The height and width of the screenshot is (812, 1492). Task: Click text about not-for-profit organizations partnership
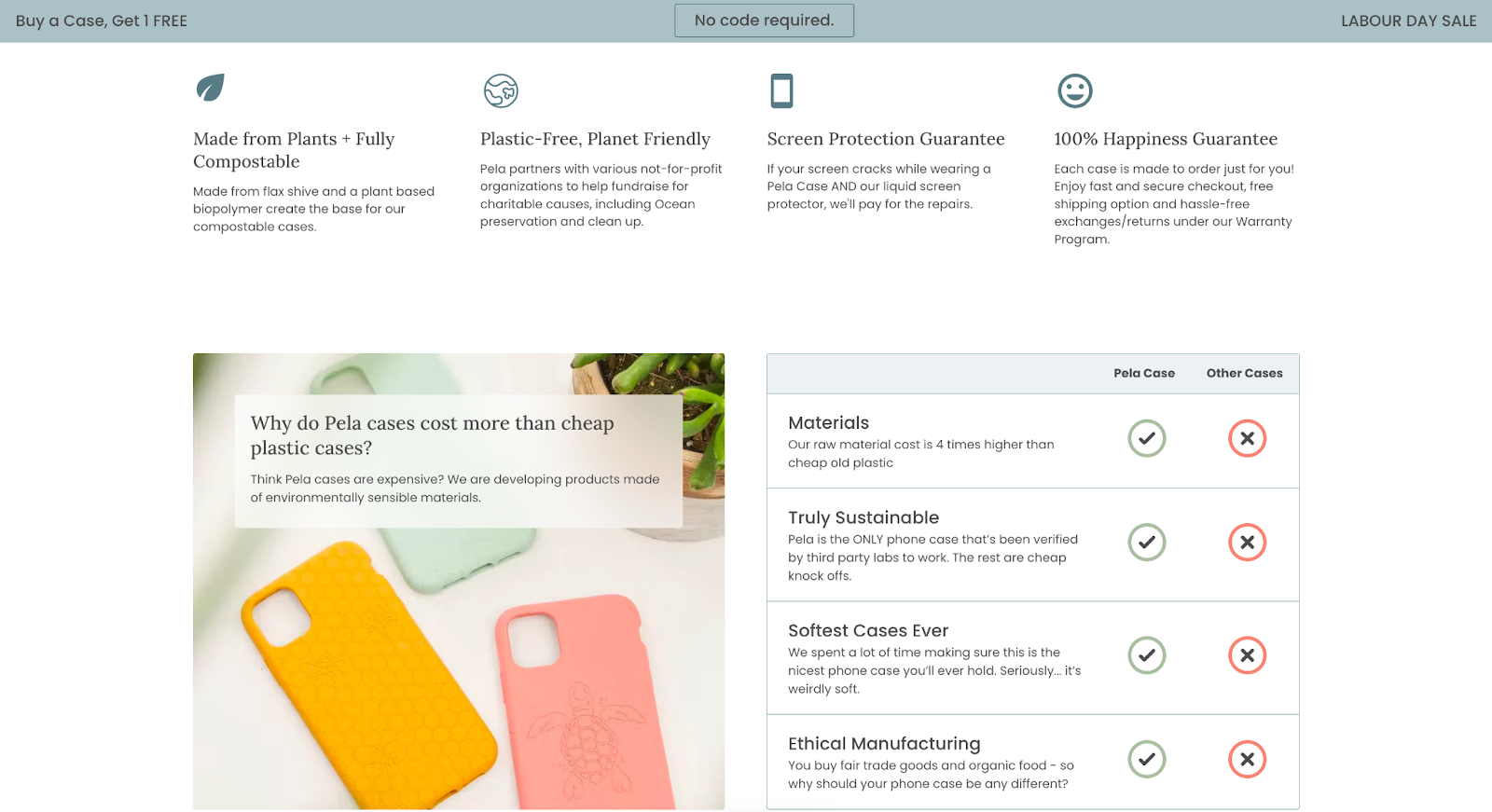pos(601,195)
